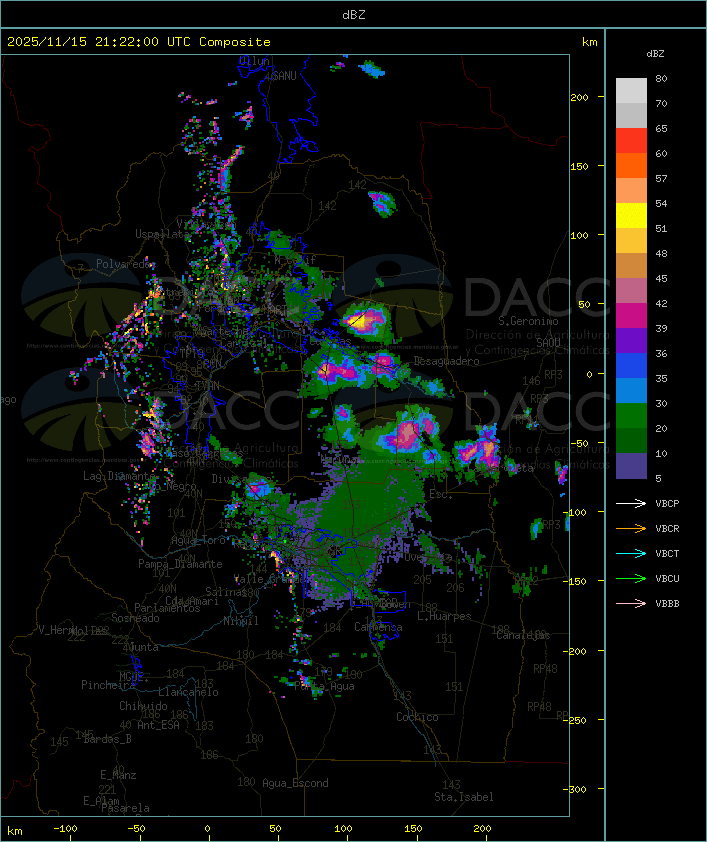707x842 pixels.
Task: Click the cyan VBCT arrow icon
Action: (631, 553)
